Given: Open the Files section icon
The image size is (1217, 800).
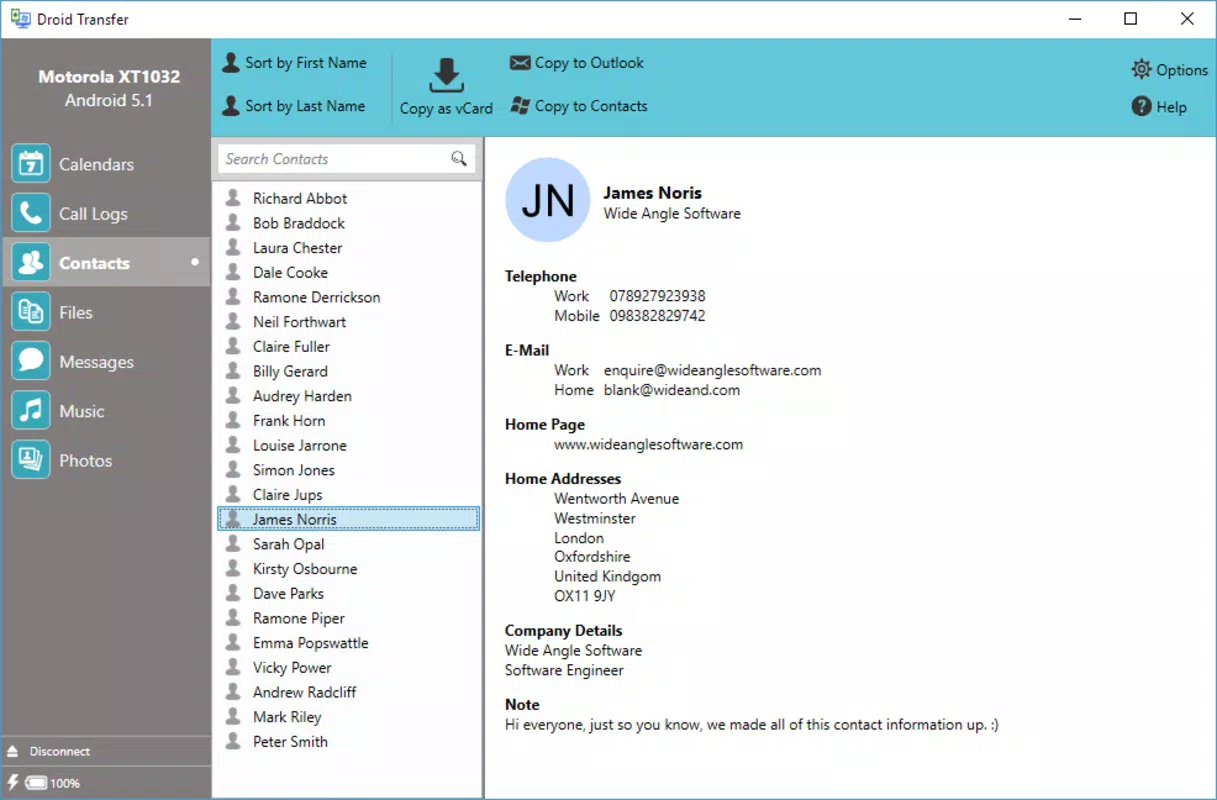Looking at the screenshot, I should pyautogui.click(x=31, y=312).
